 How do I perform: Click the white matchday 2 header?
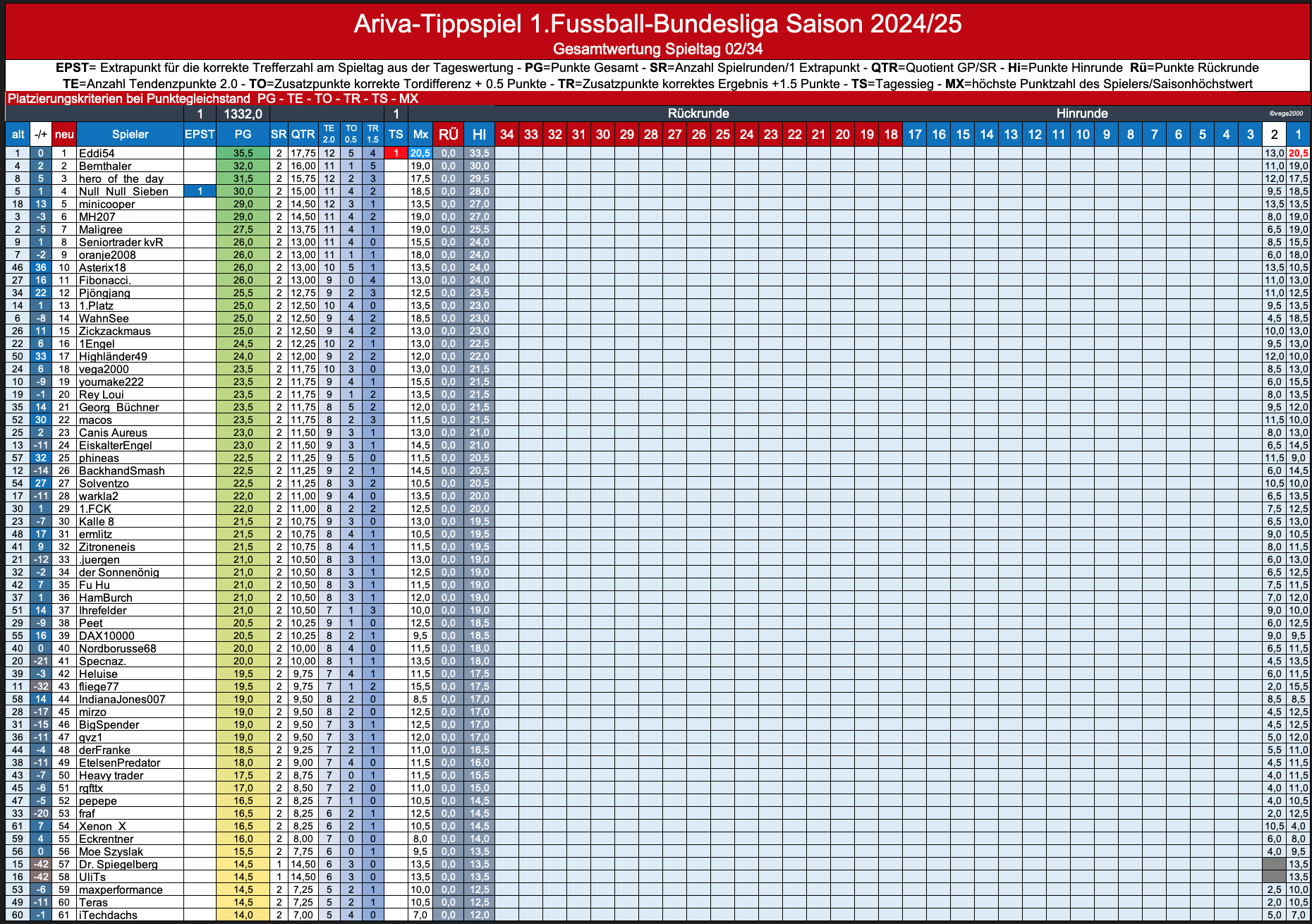(1274, 134)
